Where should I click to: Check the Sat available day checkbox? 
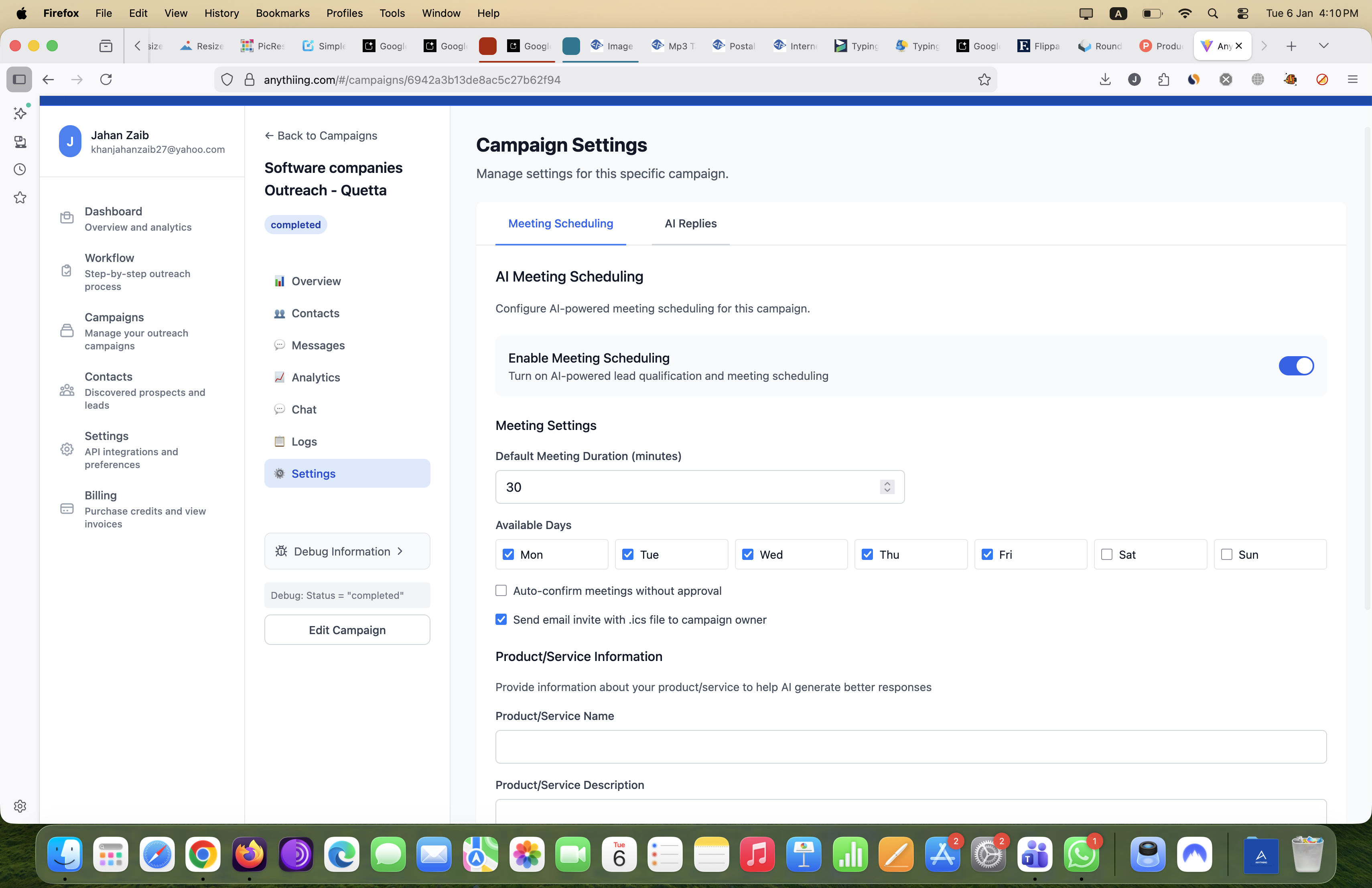click(1107, 554)
